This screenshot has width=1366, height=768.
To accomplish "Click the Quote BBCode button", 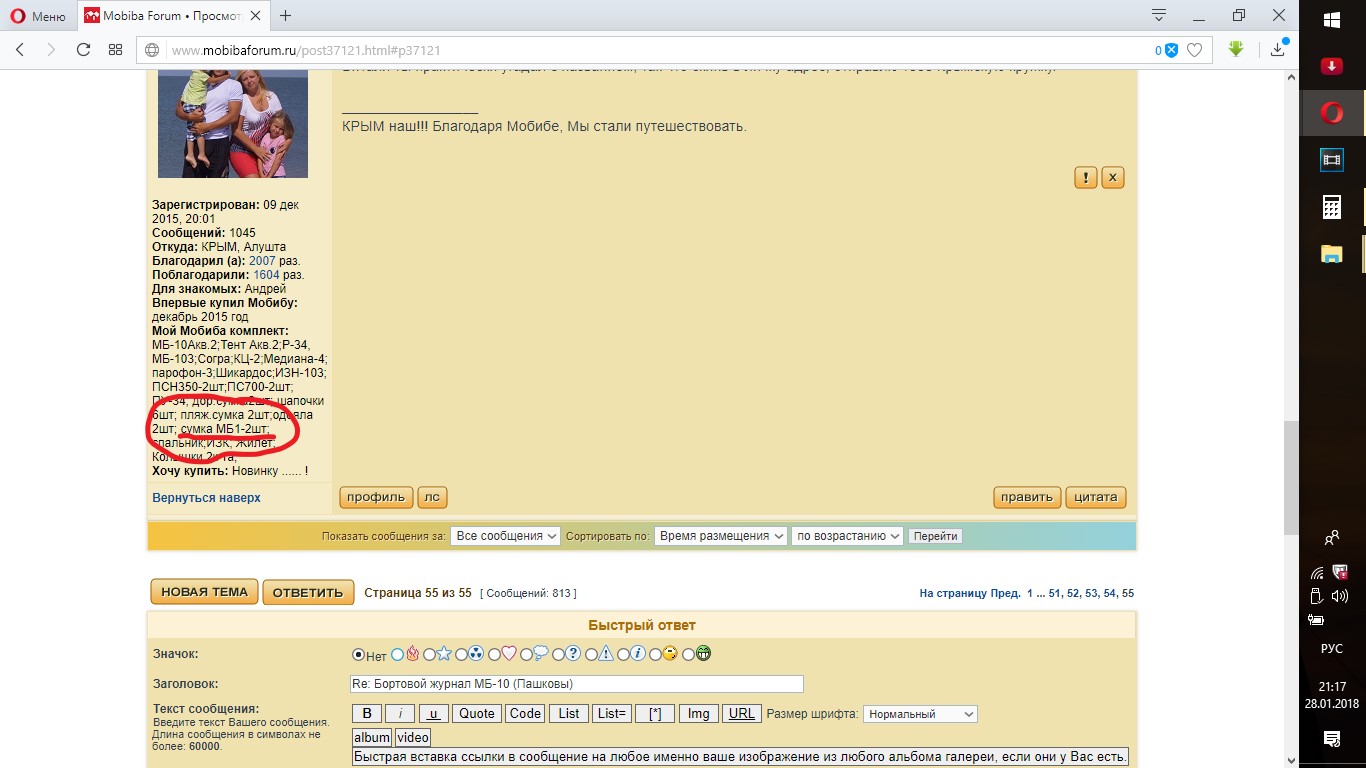I will (477, 713).
